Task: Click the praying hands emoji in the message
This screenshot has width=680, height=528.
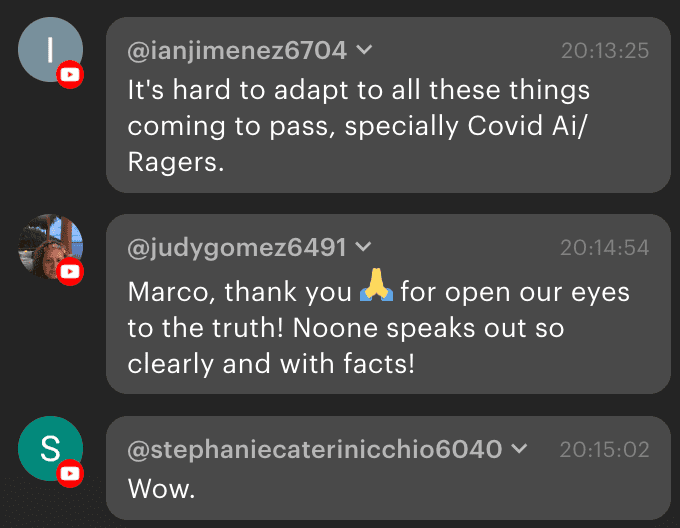Action: [377, 293]
